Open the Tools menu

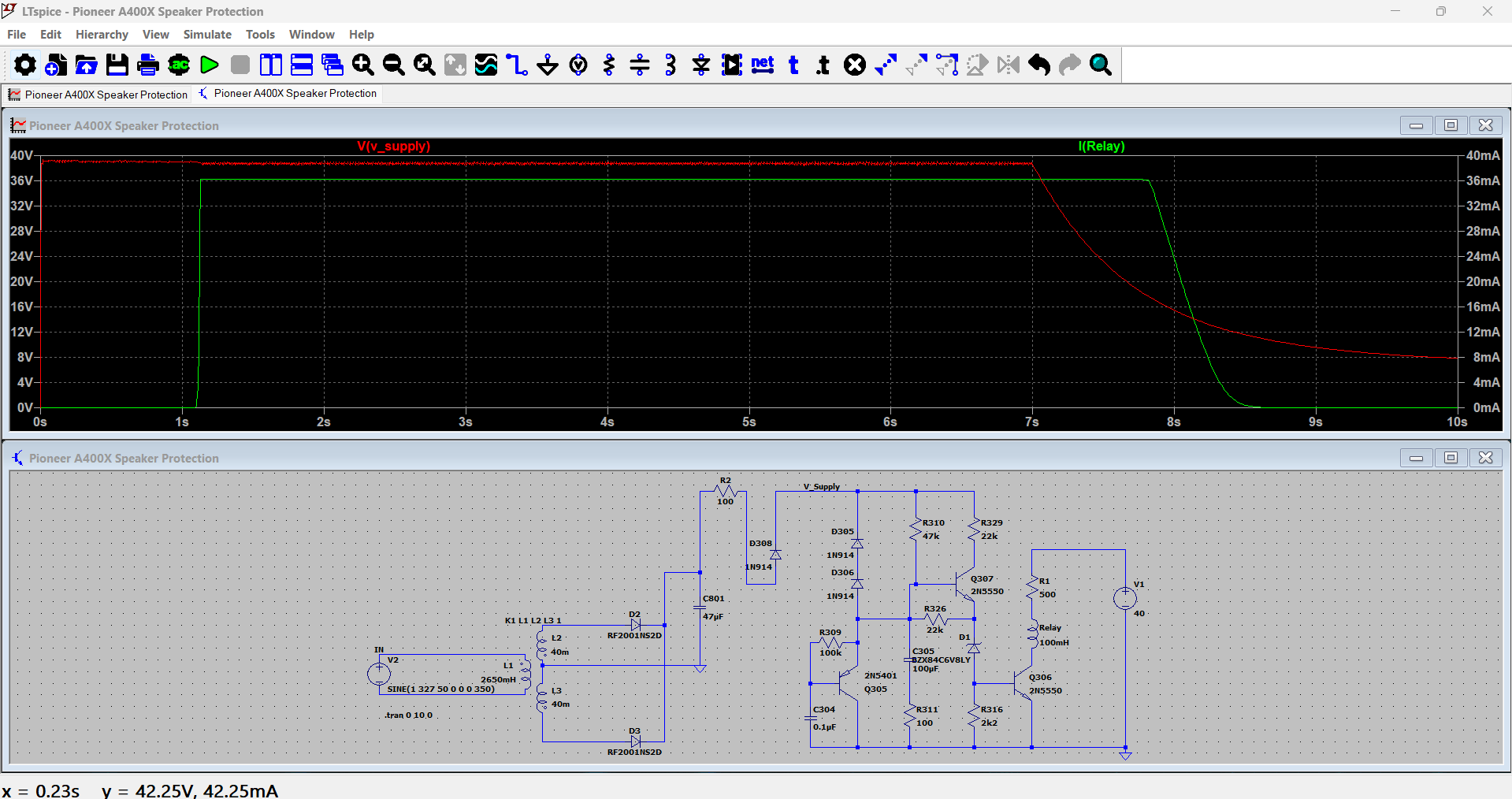(x=260, y=35)
